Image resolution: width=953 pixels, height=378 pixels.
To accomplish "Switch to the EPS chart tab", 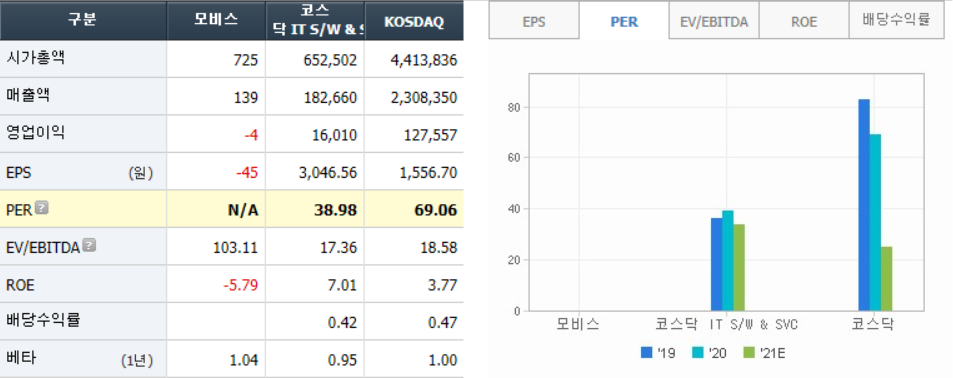I will pyautogui.click(x=534, y=21).
